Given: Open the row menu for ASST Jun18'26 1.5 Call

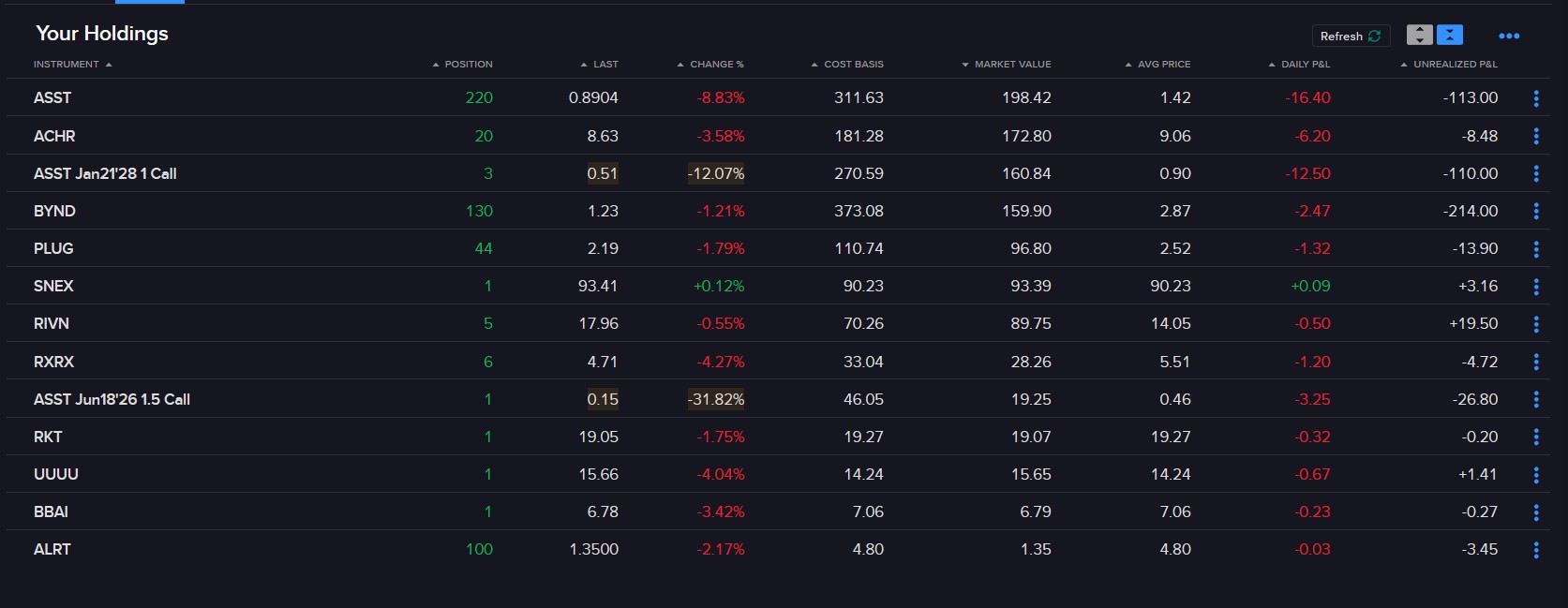Looking at the screenshot, I should point(1536,399).
